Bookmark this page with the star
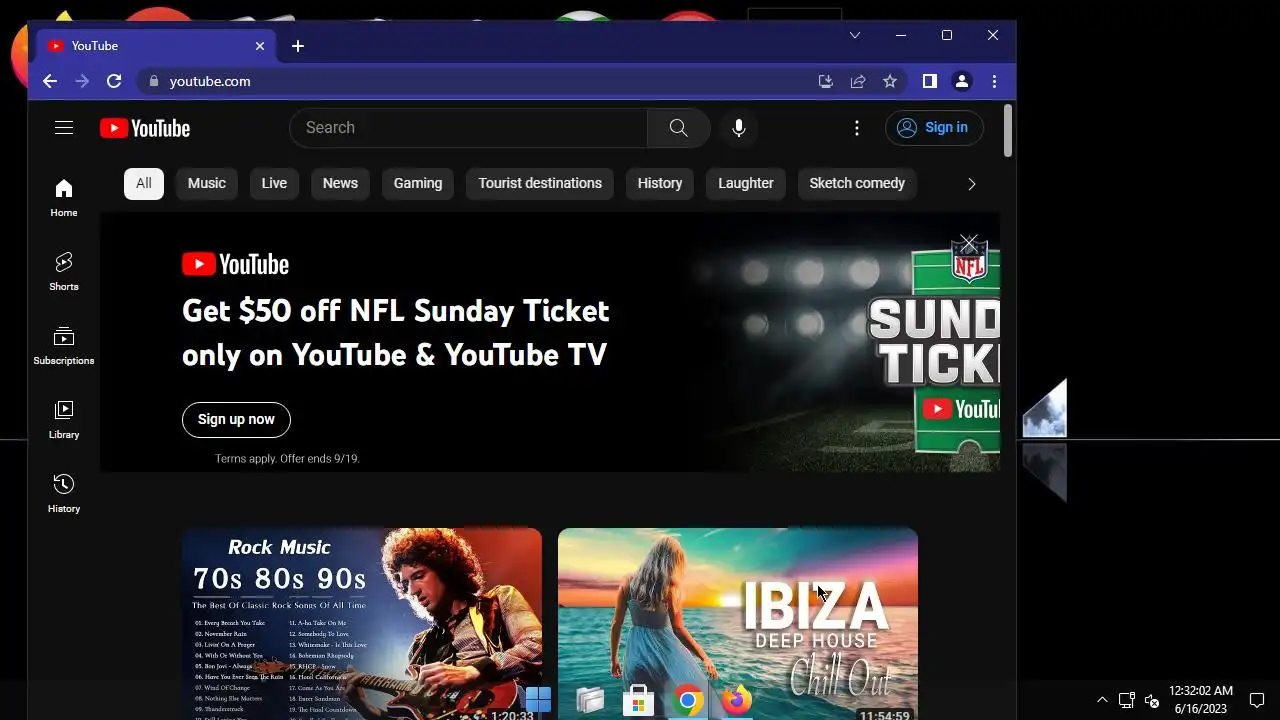The width and height of the screenshot is (1280, 720). coord(890,81)
